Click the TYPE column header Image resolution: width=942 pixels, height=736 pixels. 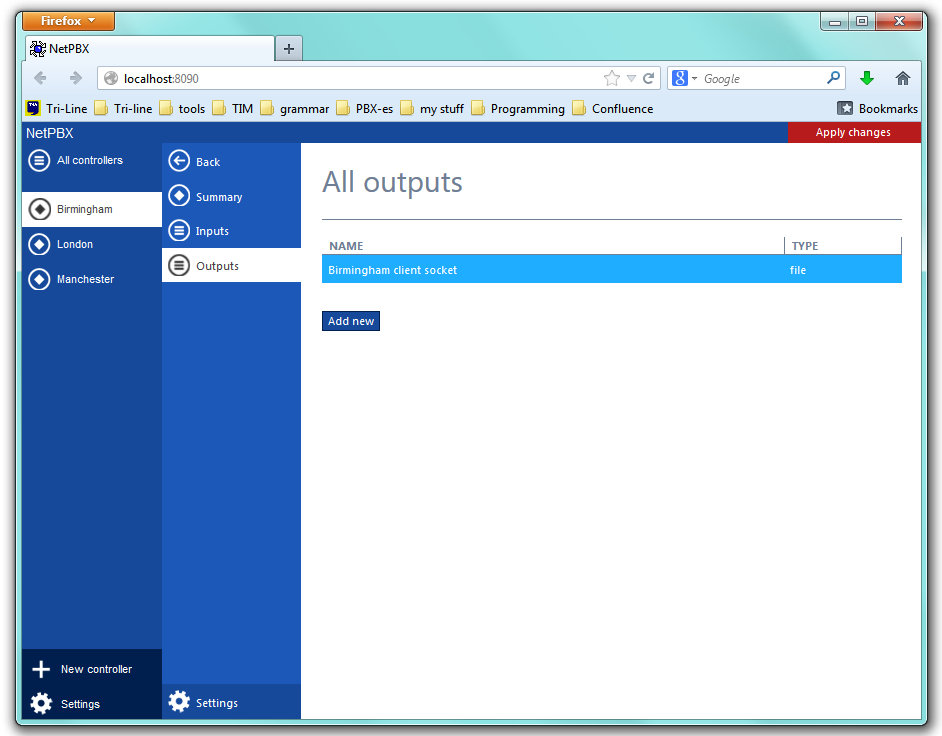pyautogui.click(x=805, y=246)
